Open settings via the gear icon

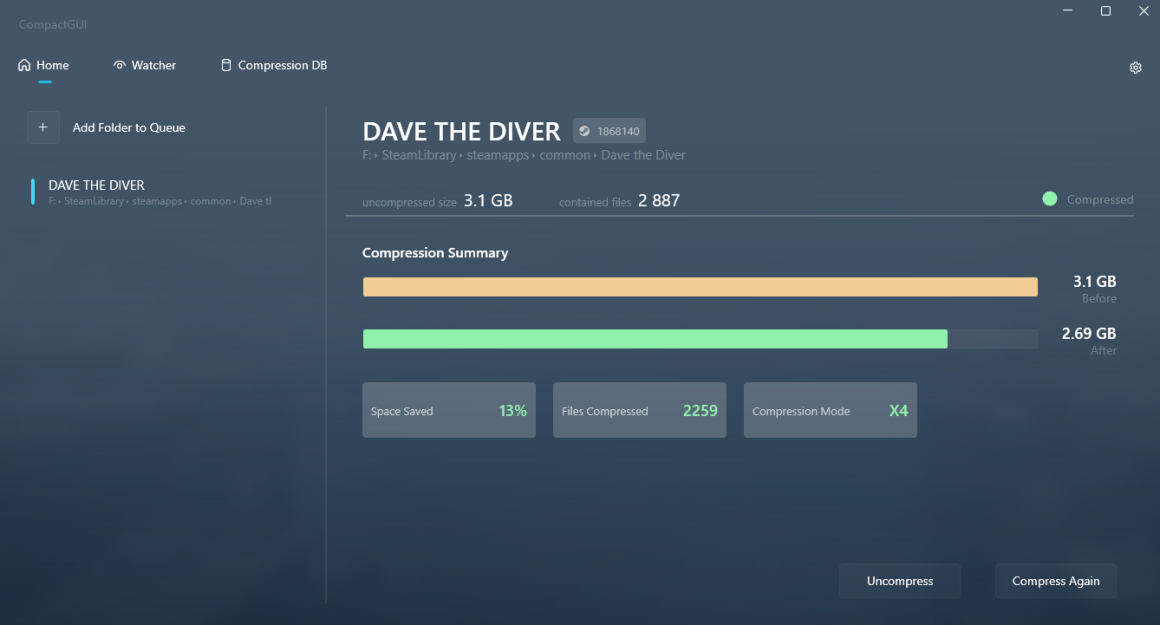pyautogui.click(x=1135, y=68)
